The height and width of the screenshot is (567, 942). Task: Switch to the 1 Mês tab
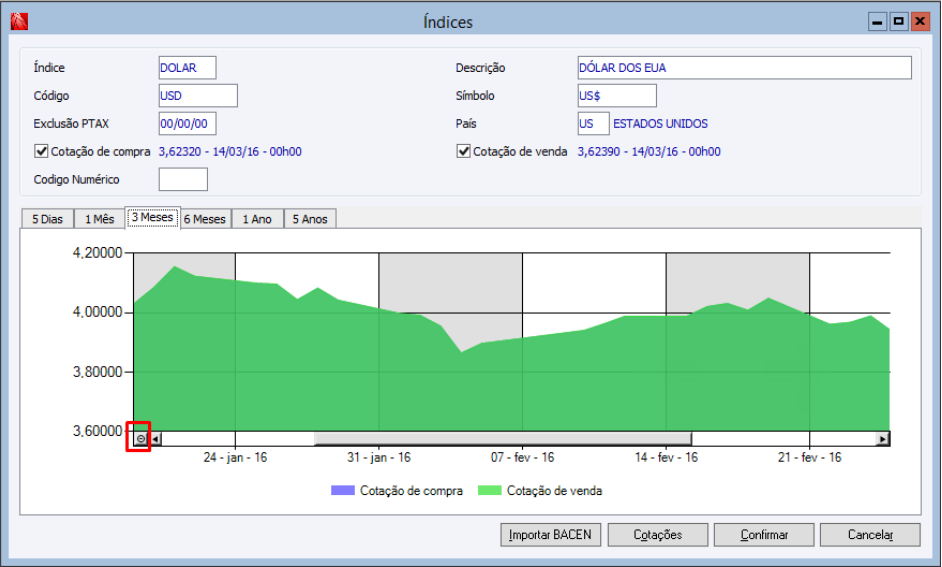pos(100,219)
